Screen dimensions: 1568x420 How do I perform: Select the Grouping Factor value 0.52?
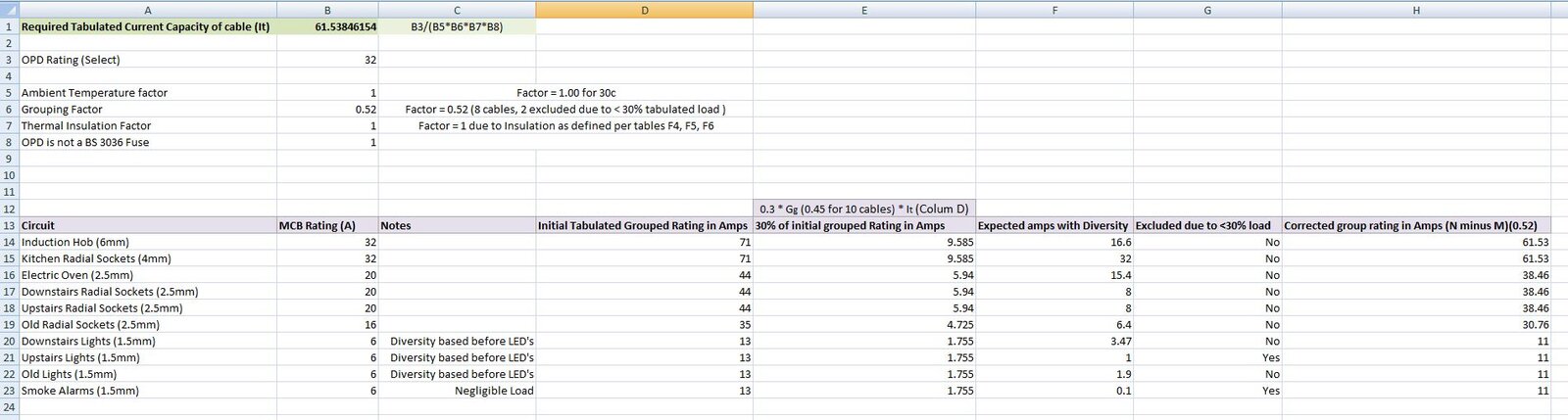(327, 110)
